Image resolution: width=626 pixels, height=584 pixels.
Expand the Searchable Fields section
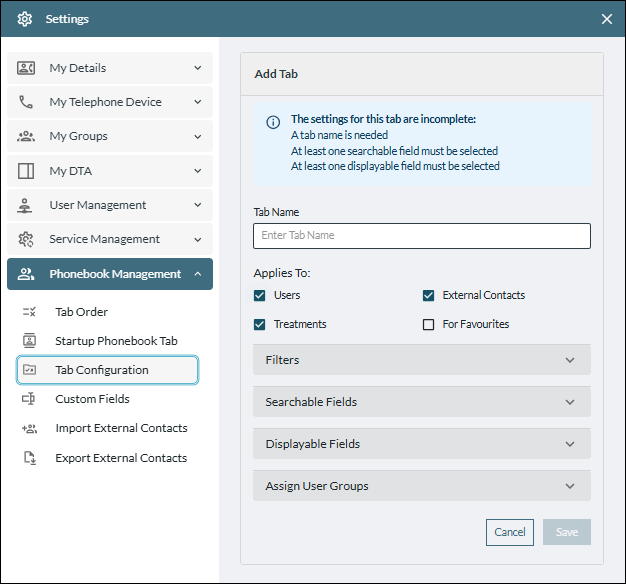421,402
